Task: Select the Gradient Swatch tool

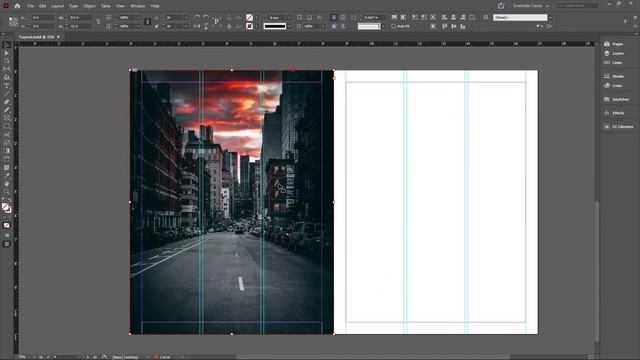Action: 7,151
